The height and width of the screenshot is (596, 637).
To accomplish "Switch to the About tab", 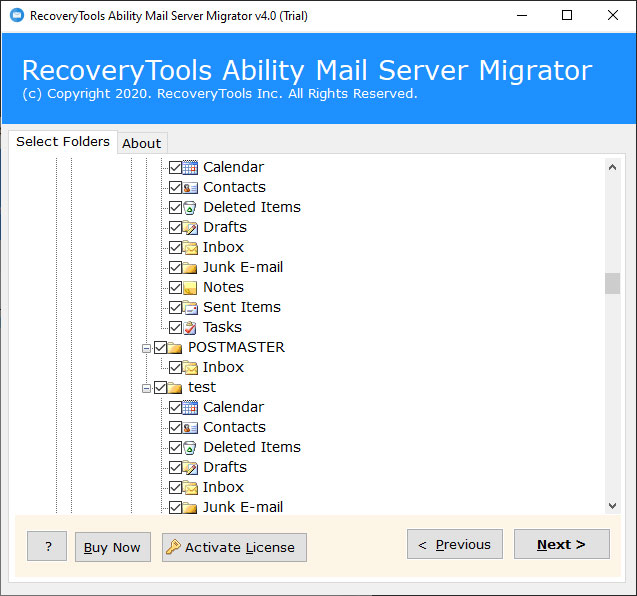I will click(x=142, y=143).
